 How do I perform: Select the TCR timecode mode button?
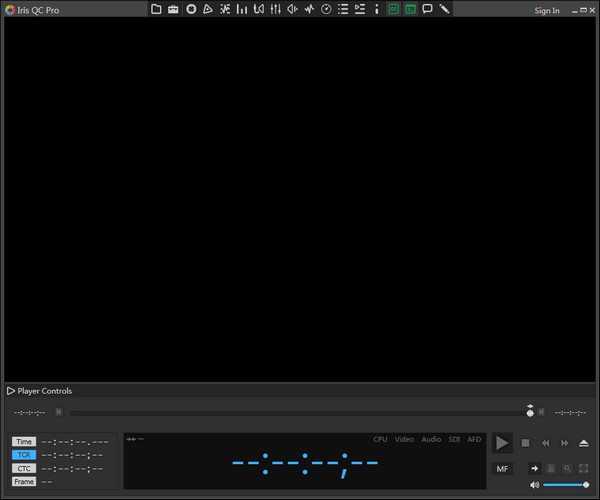[24, 455]
